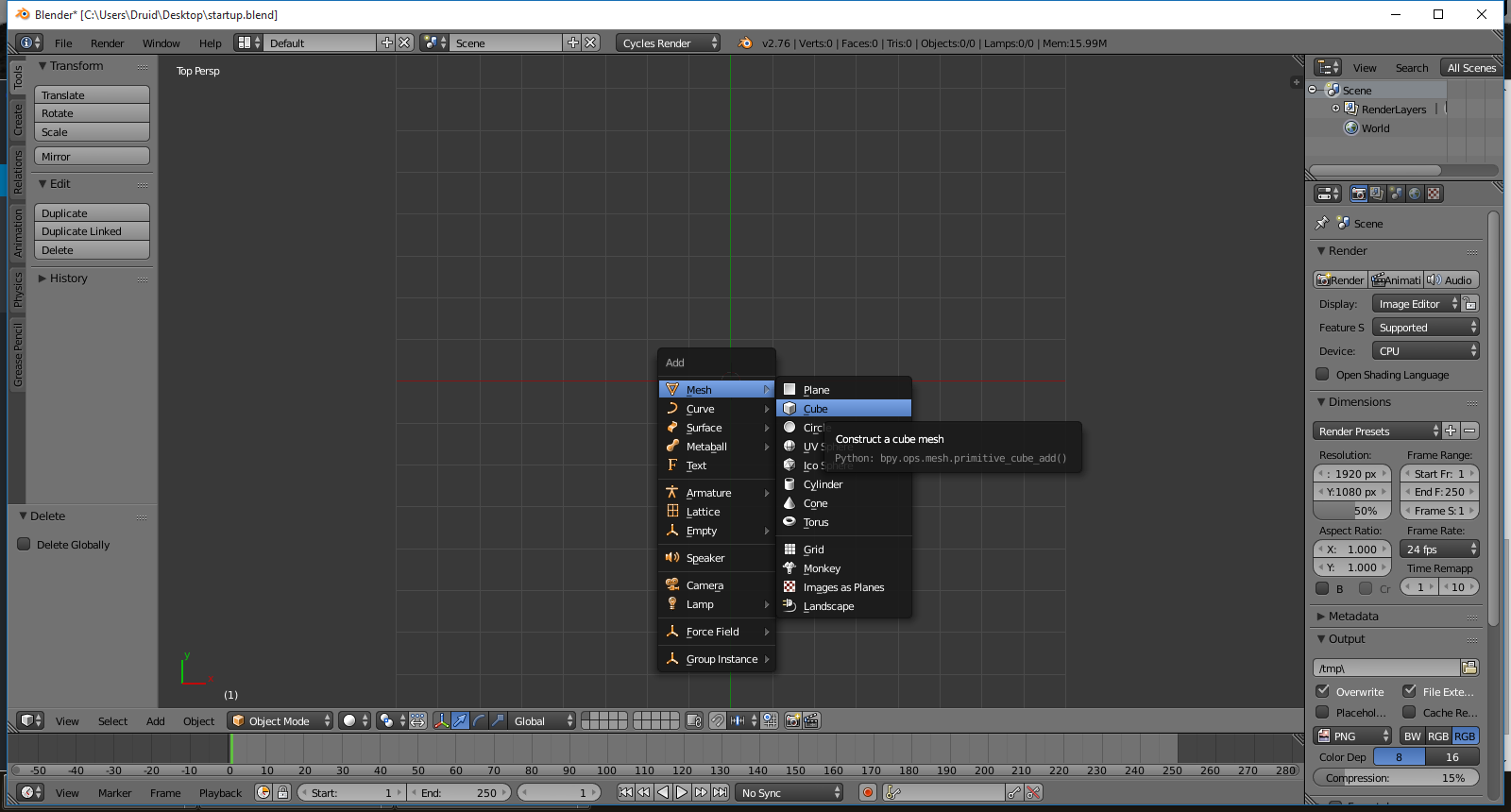The width and height of the screenshot is (1511, 812).
Task: Open the No Sync dropdown
Action: point(789,792)
